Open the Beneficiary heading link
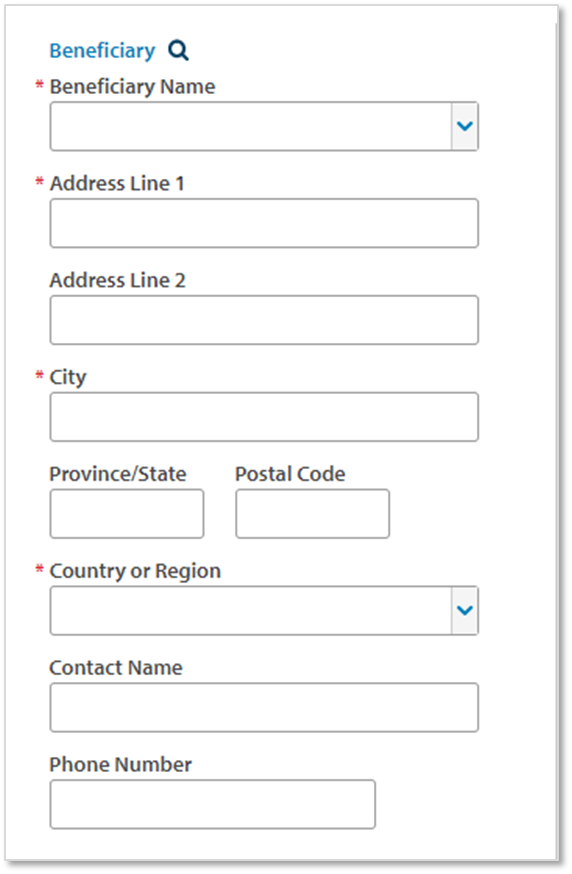This screenshot has width=572, height=874. 103,51
